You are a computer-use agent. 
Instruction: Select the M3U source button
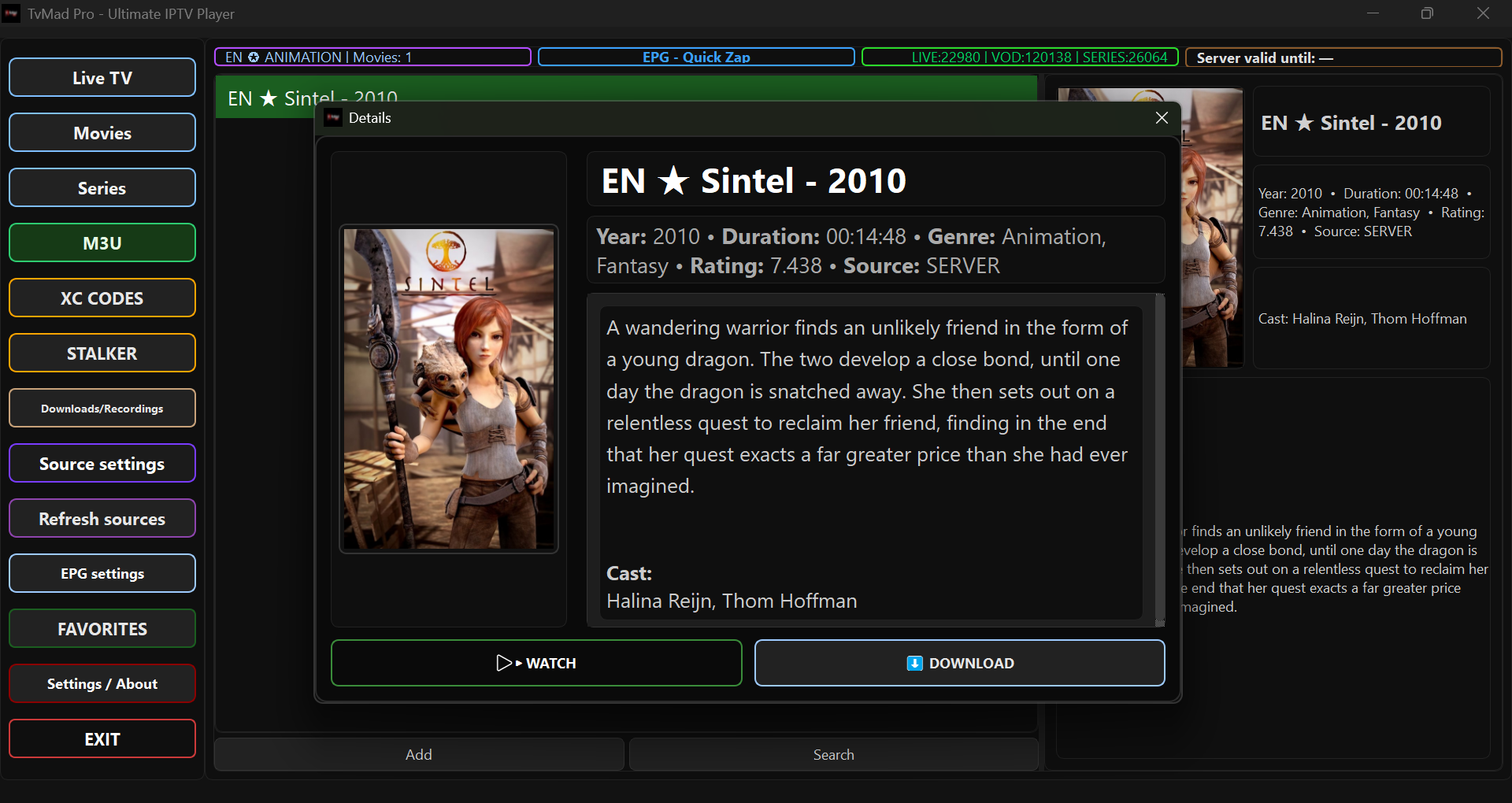(x=102, y=243)
